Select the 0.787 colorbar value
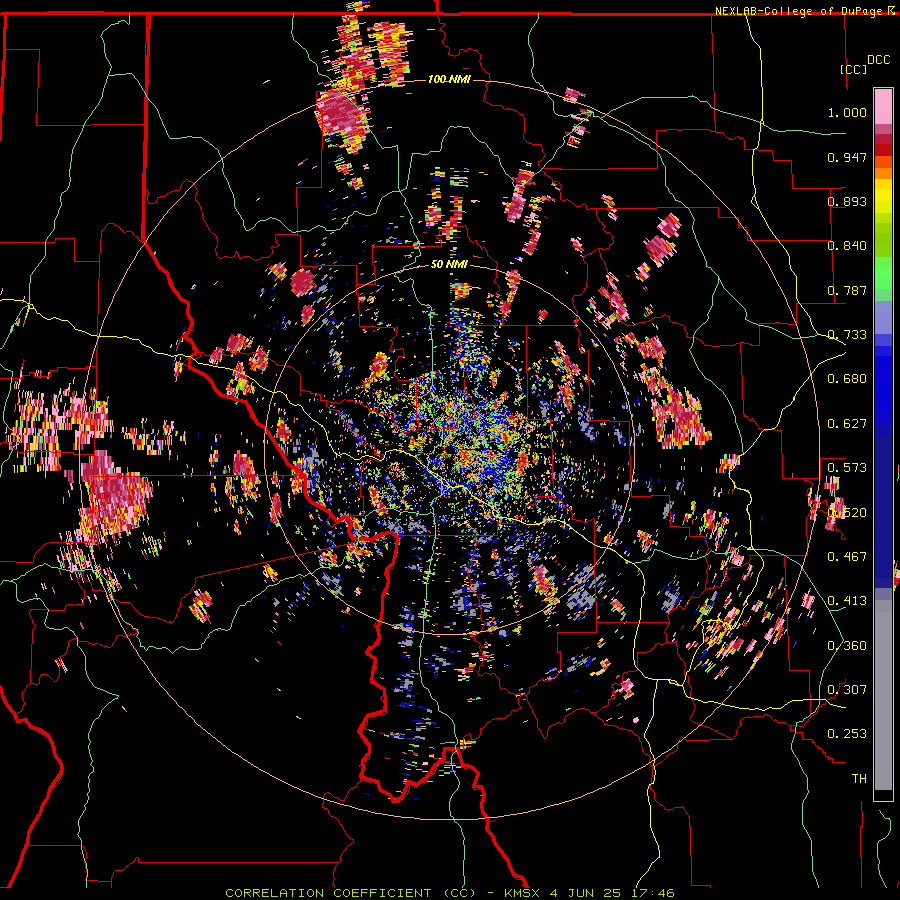This screenshot has width=900, height=900. (x=847, y=290)
